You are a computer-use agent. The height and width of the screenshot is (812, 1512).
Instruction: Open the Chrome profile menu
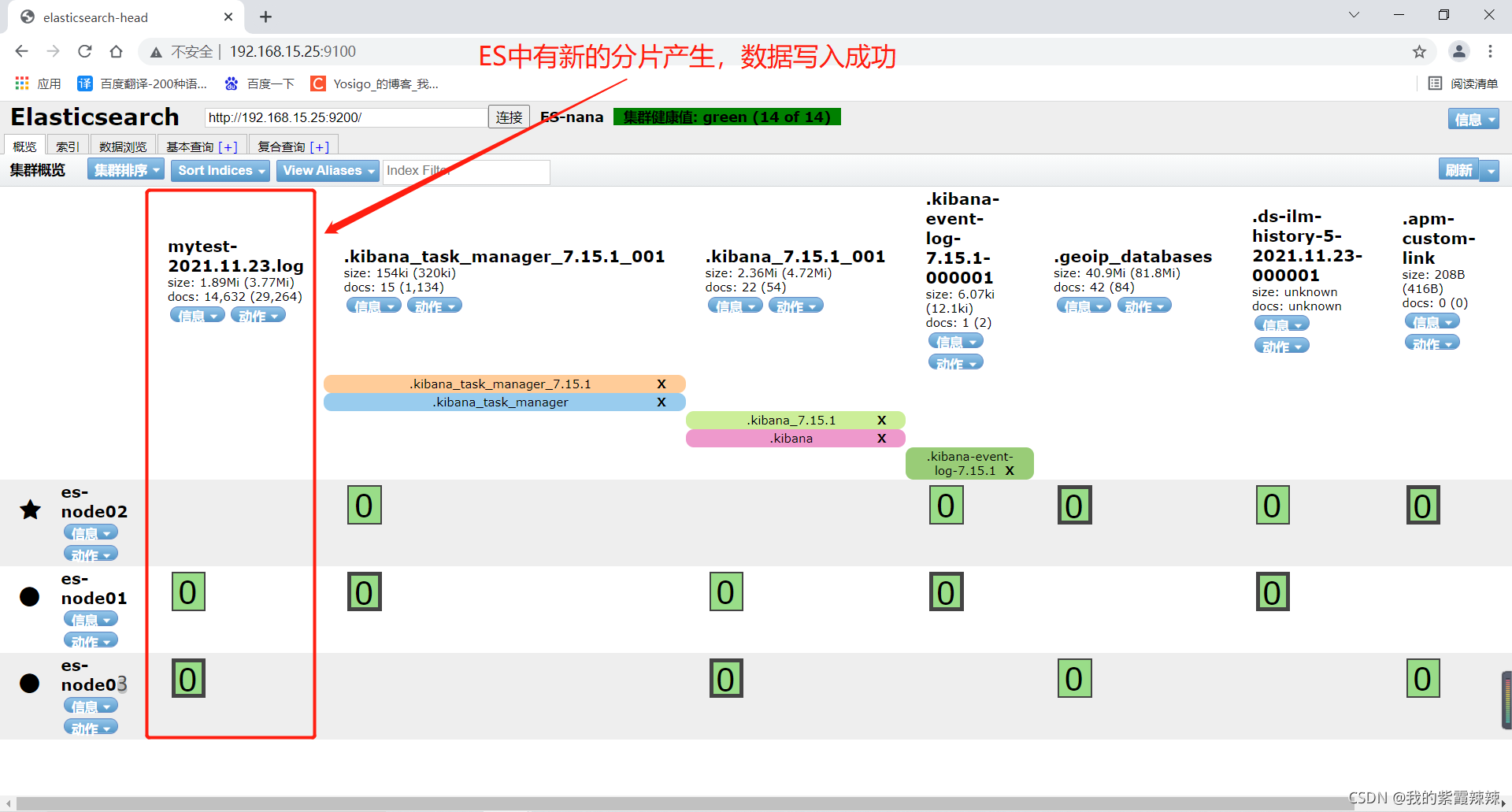(1458, 51)
